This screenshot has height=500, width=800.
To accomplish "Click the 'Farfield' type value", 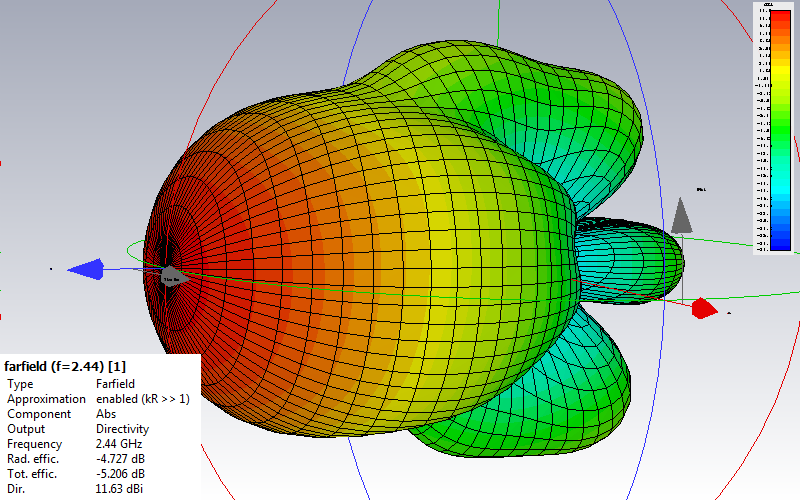I will [118, 384].
